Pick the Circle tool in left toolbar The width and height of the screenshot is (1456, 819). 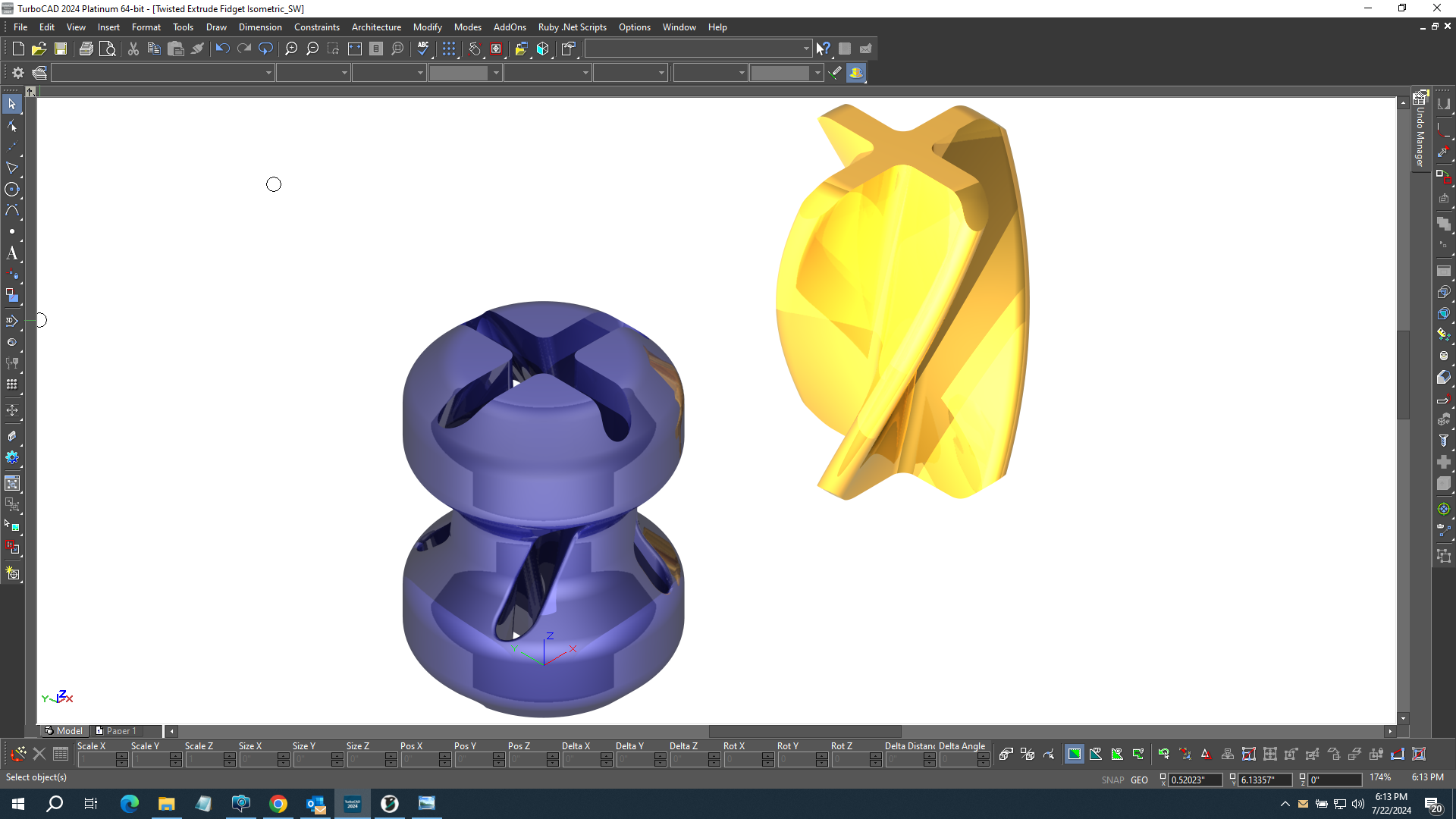click(12, 190)
